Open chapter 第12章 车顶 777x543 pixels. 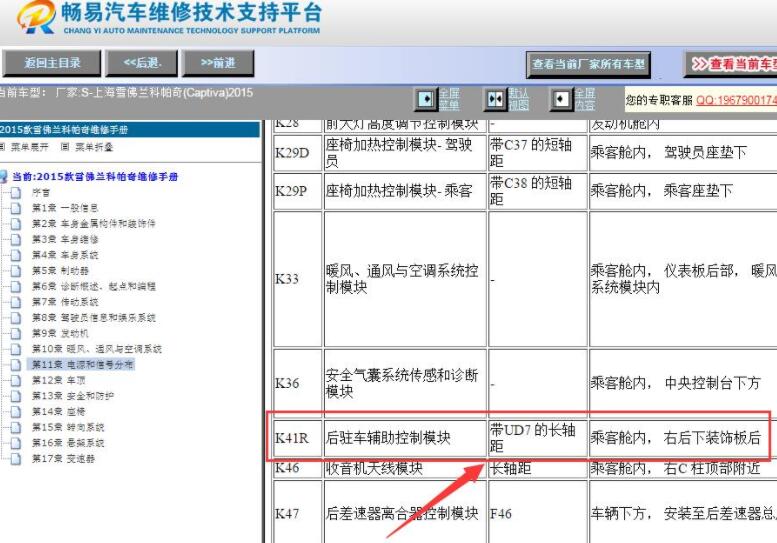(x=58, y=380)
